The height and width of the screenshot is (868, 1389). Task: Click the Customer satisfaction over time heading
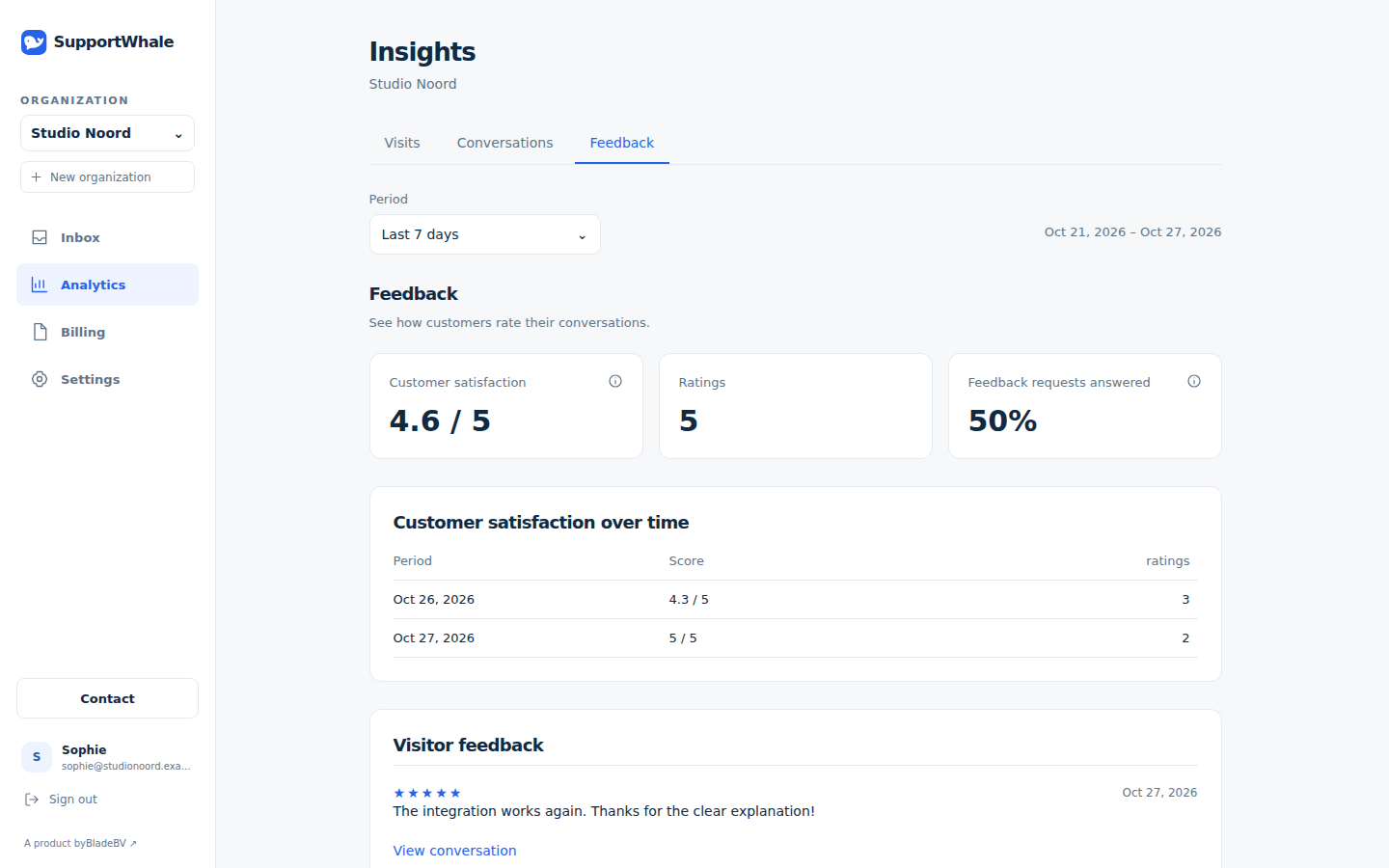(x=541, y=523)
